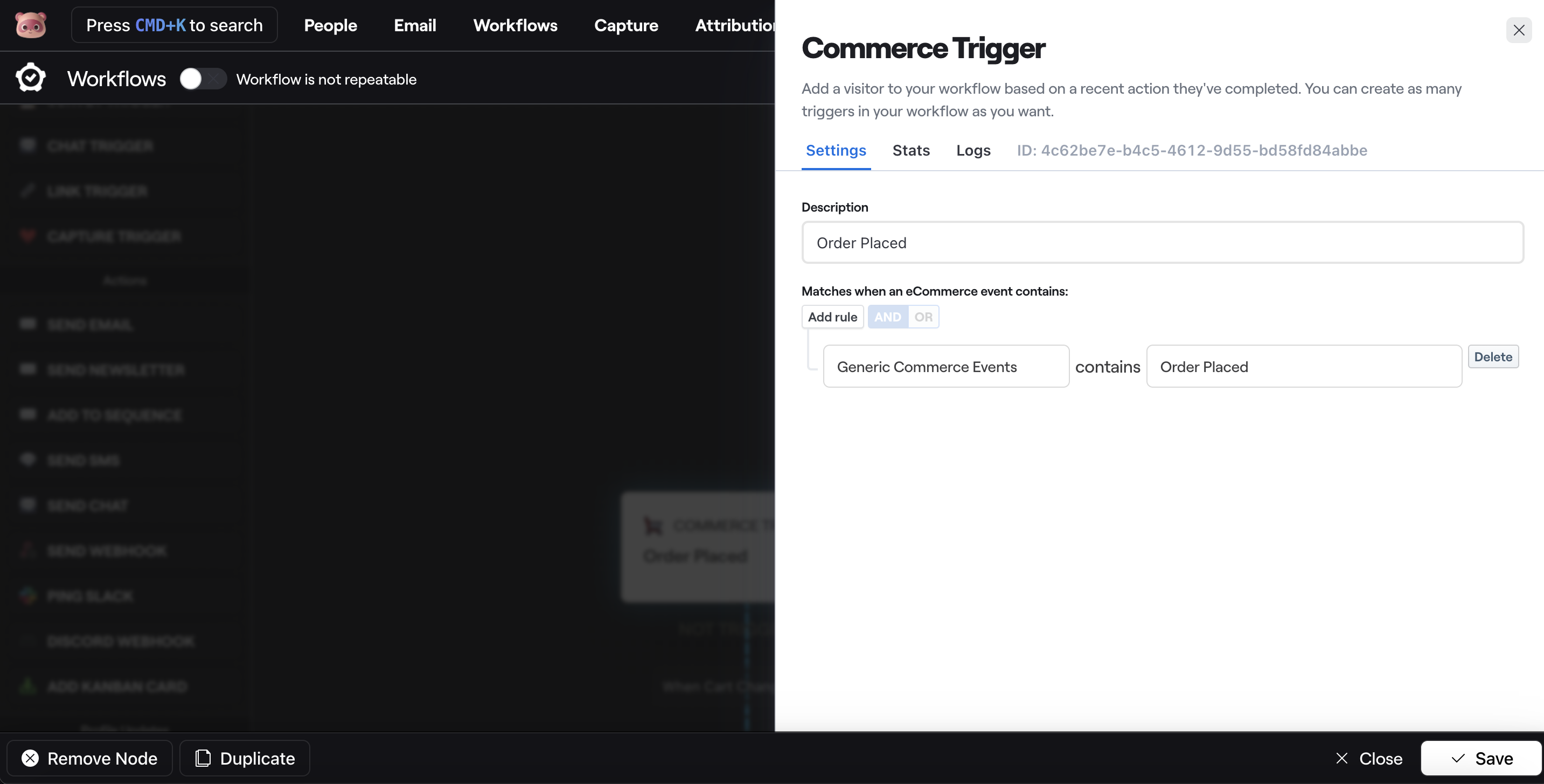The image size is (1544, 784).
Task: Click the bottom Close X icon
Action: click(x=1342, y=758)
